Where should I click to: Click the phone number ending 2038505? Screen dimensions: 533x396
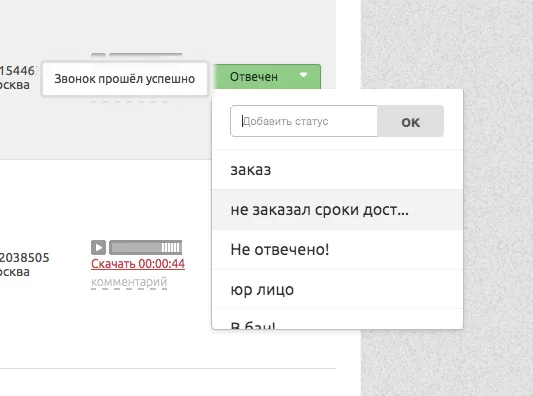24,258
